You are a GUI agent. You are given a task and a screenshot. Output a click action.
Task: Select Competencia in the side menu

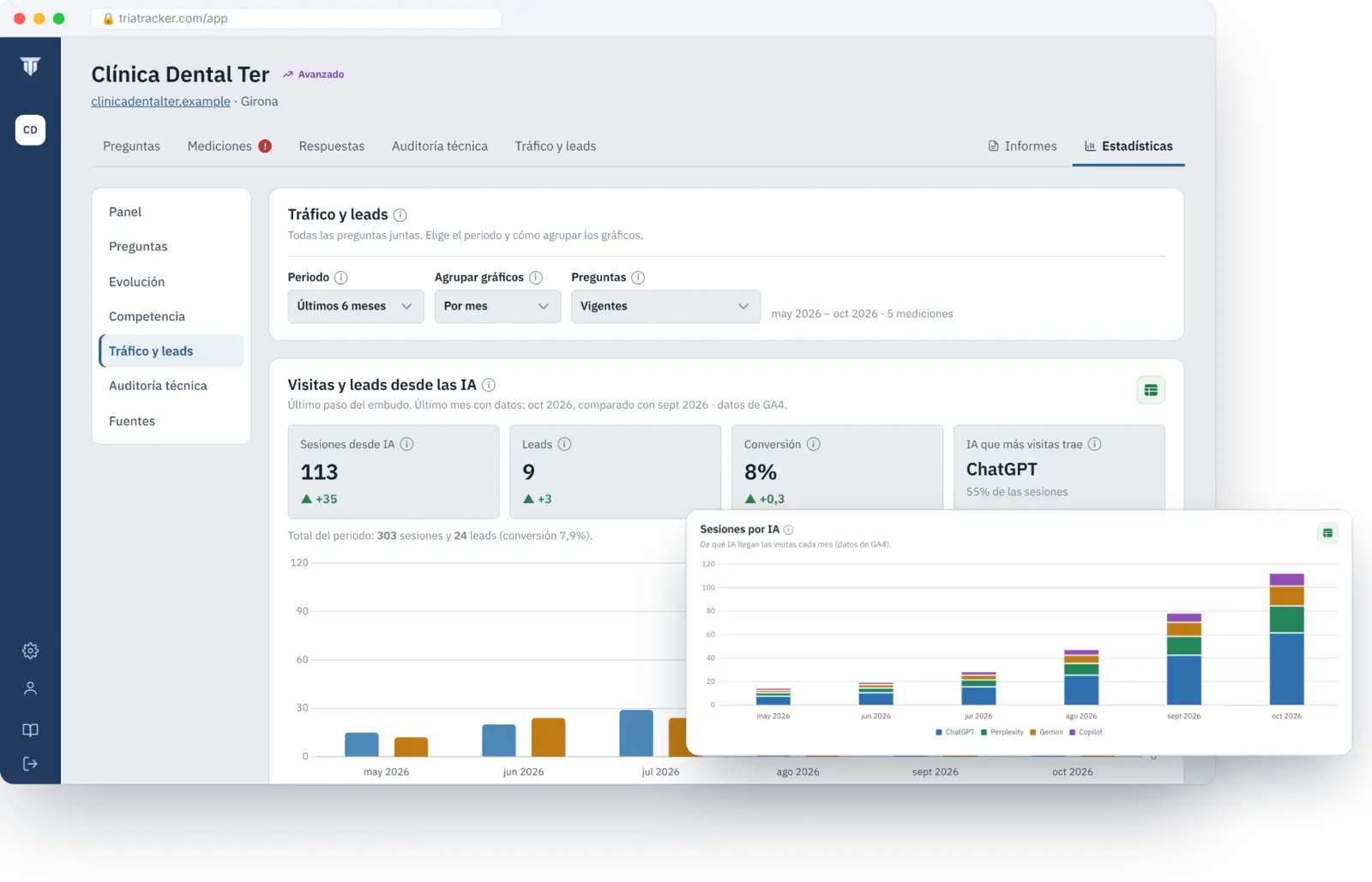click(x=171, y=316)
